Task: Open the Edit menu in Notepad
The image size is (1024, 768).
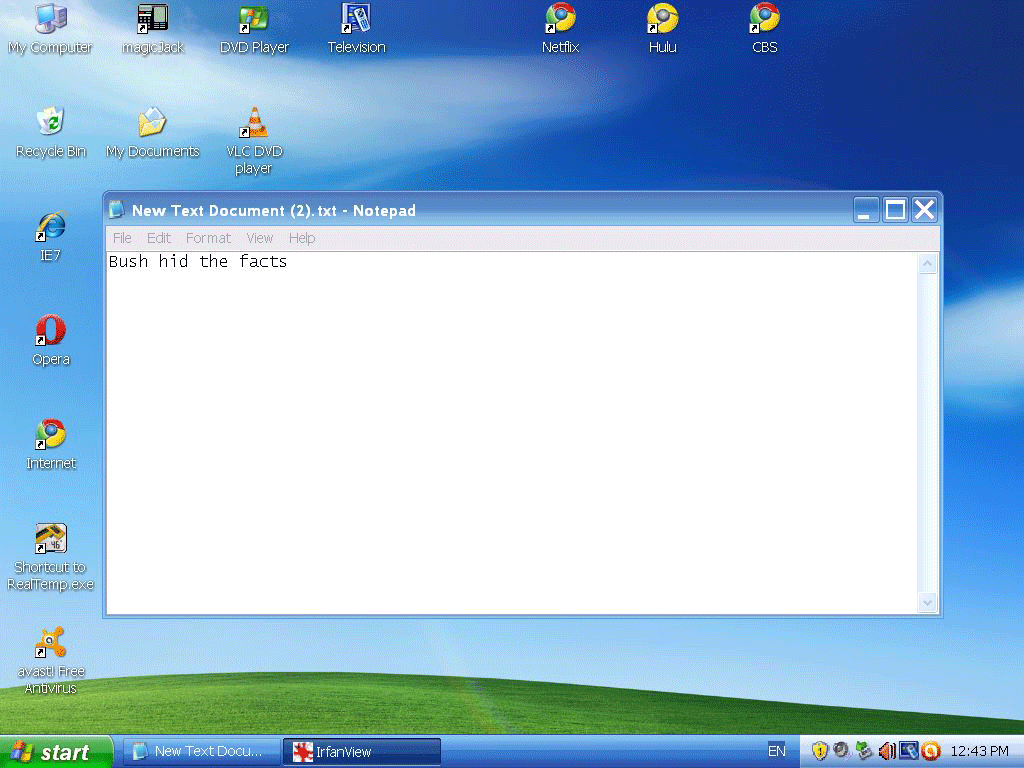Action: 159,238
